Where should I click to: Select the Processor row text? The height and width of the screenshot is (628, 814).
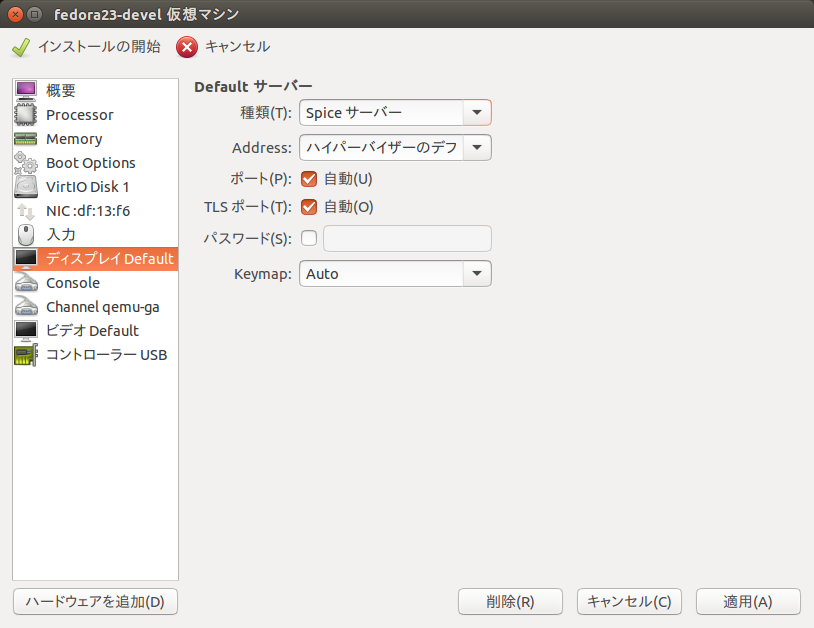click(x=79, y=115)
